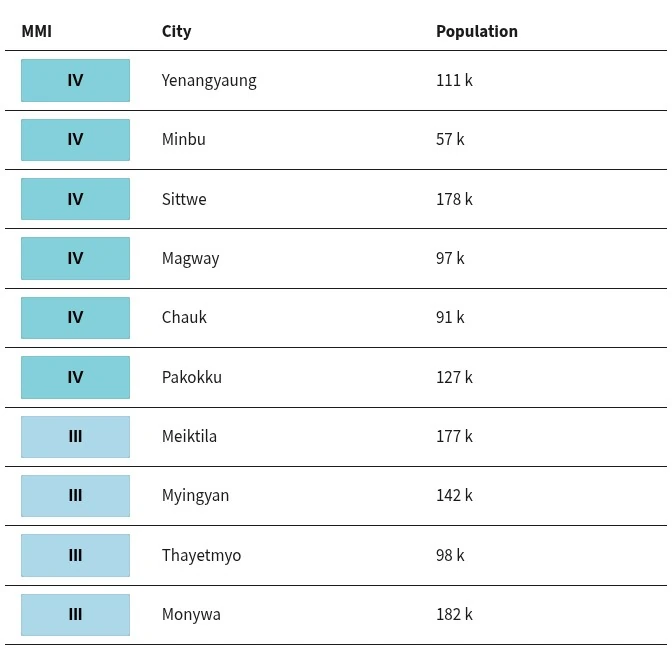This screenshot has width=672, height=660.
Task: Click the City column header
Action: pyautogui.click(x=177, y=31)
